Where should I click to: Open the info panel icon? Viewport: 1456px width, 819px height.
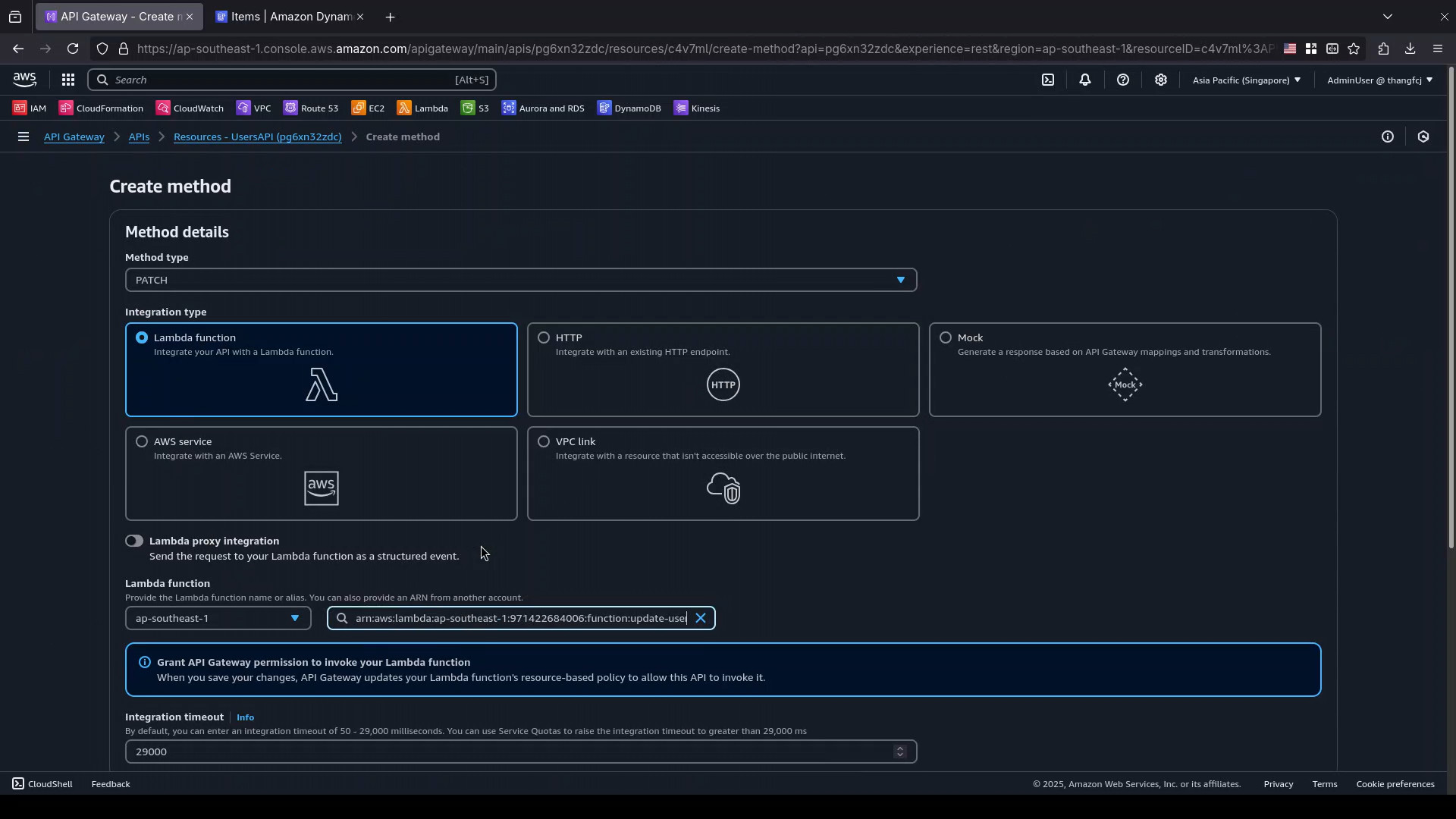pyautogui.click(x=1388, y=136)
